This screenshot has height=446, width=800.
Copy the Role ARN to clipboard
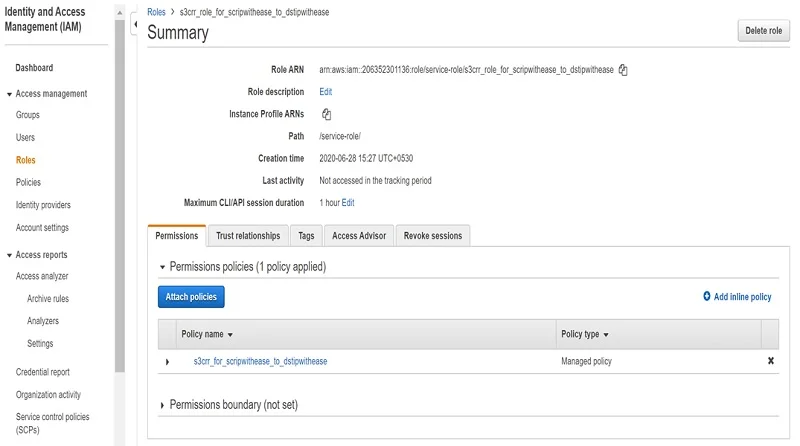coord(623,70)
